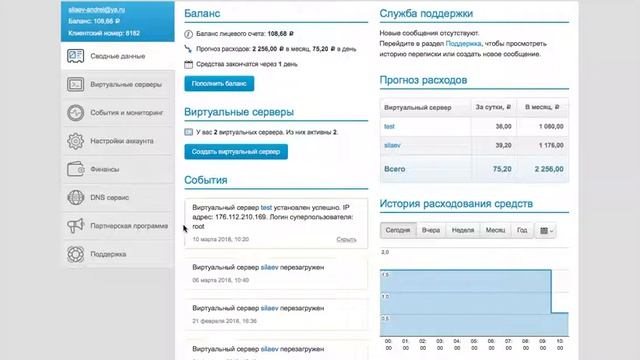Click the Прогноз расходов heading
The height and width of the screenshot is (360, 640).
point(423,80)
